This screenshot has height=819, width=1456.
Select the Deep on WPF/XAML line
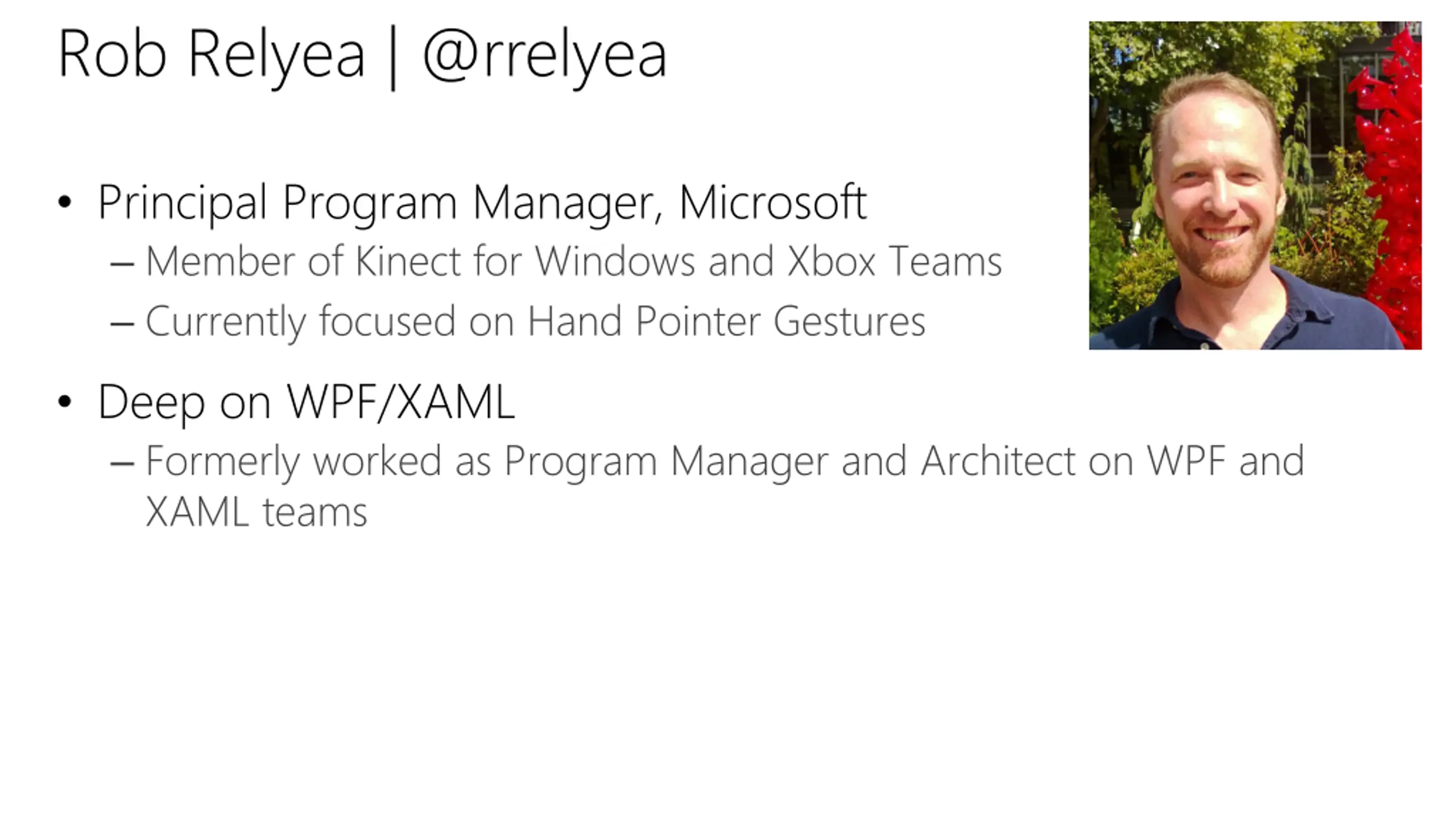pyautogui.click(x=307, y=402)
